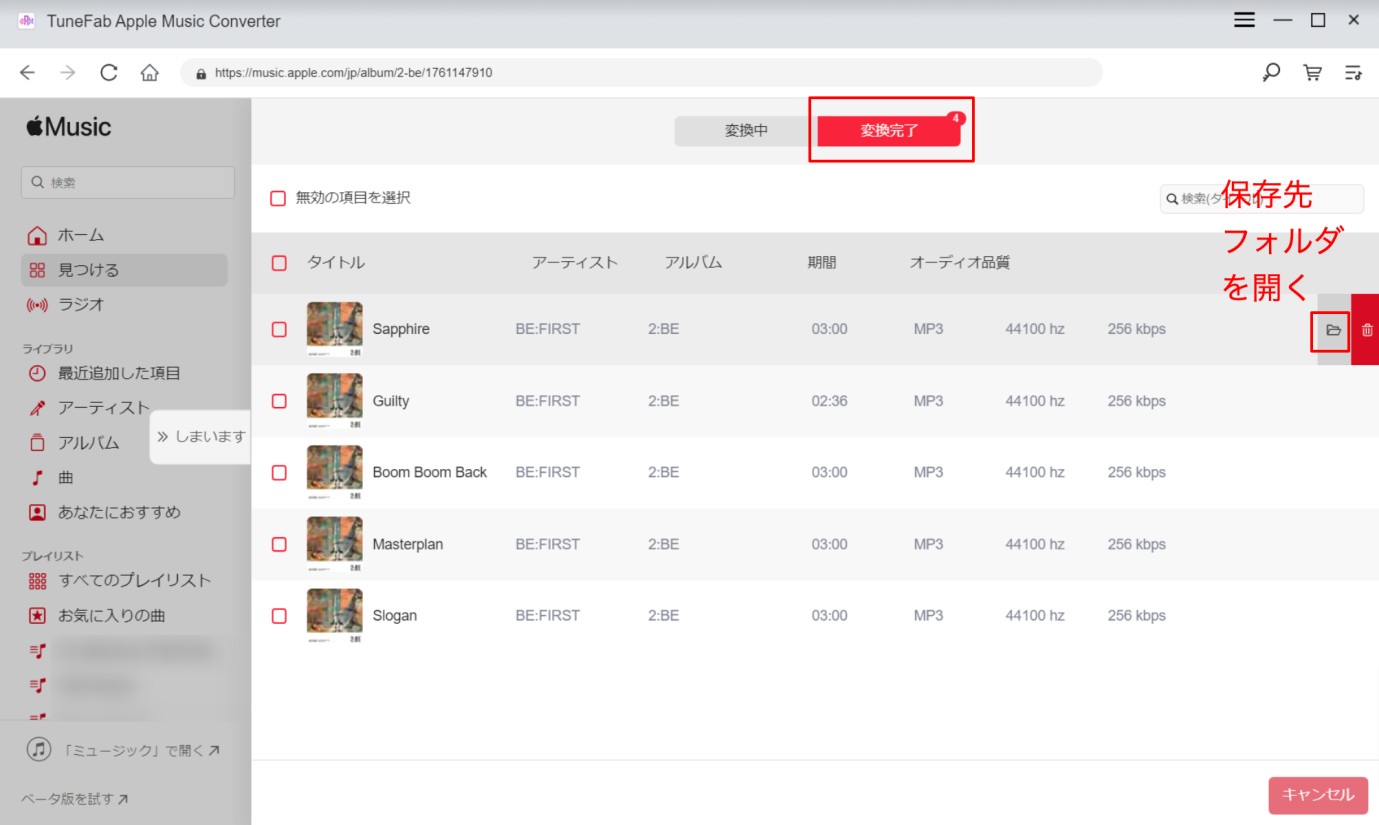Click the Slogan album thumbnail
Screen dimensions: 1379x825
tap(335, 615)
